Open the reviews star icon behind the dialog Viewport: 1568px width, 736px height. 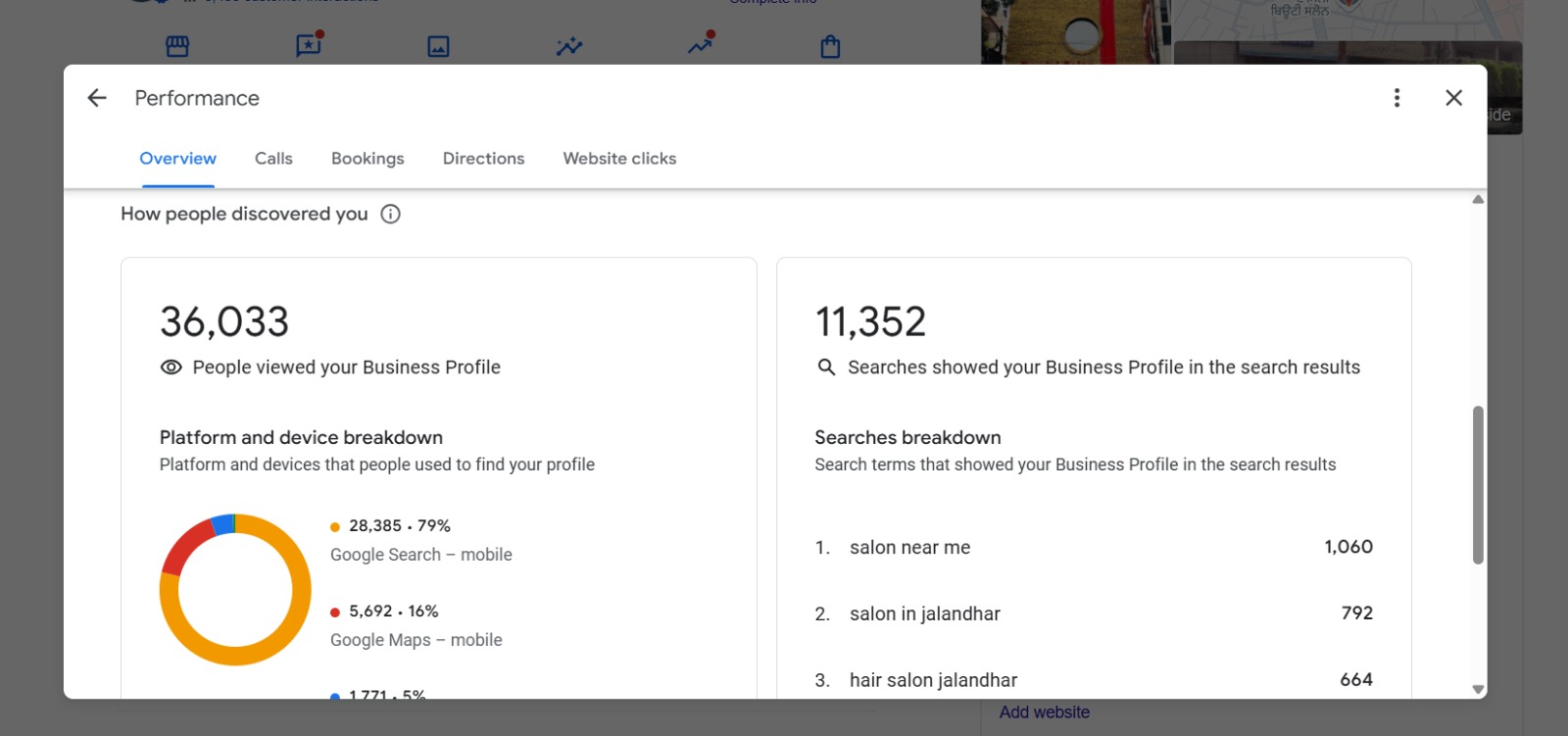point(310,44)
